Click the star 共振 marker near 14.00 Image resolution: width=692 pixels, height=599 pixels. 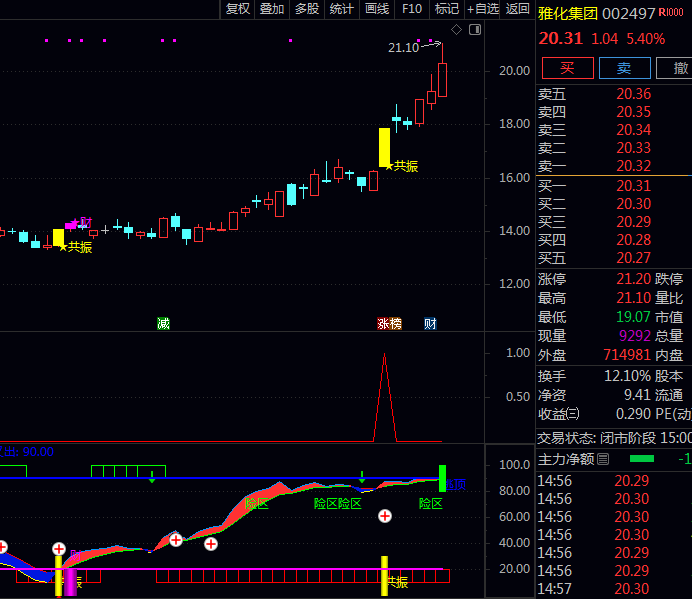coord(75,247)
